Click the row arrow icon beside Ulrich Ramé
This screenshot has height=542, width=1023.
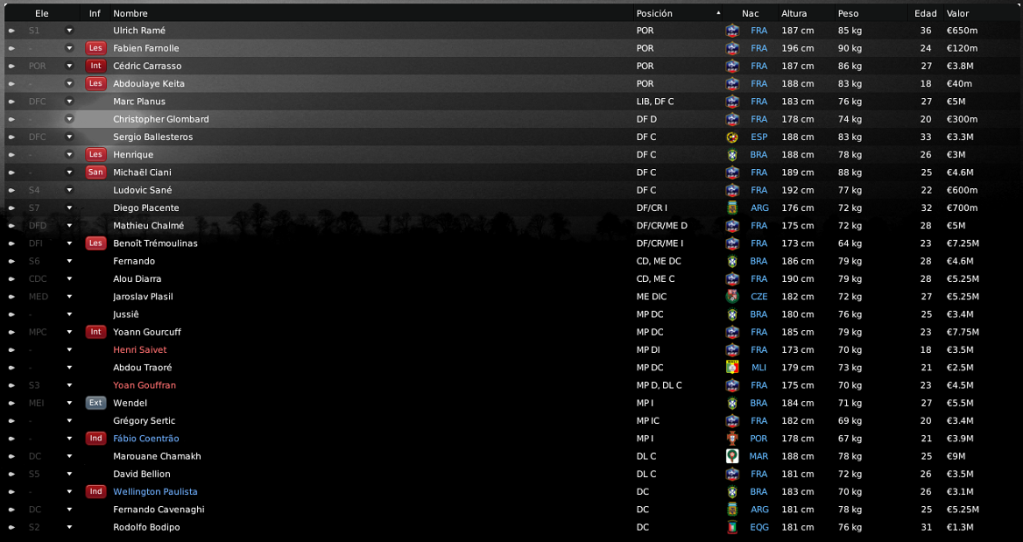(x=12, y=31)
